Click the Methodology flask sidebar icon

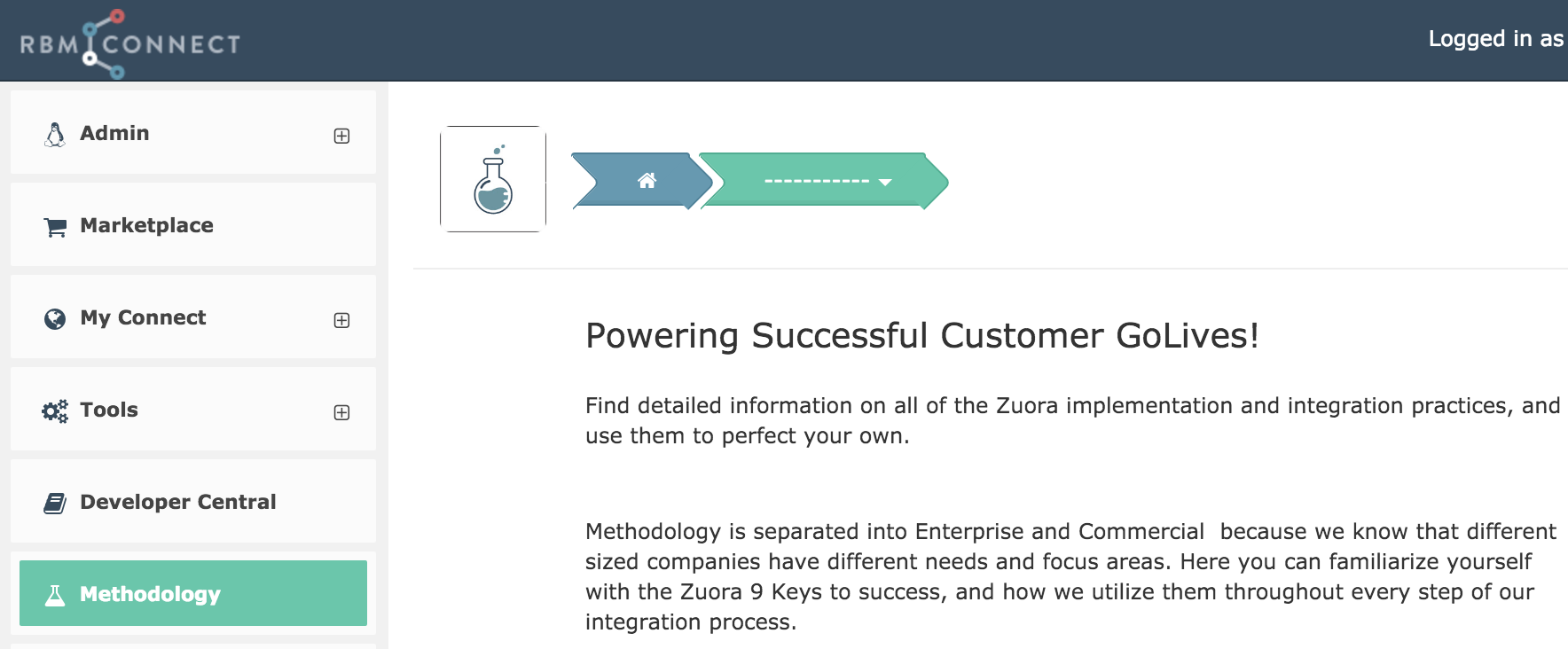55,595
